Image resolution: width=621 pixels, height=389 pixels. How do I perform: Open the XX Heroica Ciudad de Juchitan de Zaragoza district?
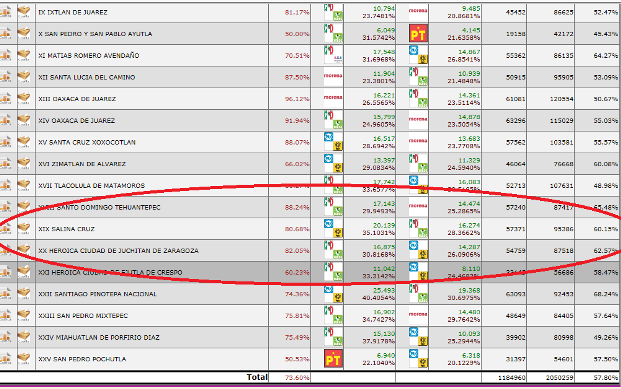[x=118, y=250]
